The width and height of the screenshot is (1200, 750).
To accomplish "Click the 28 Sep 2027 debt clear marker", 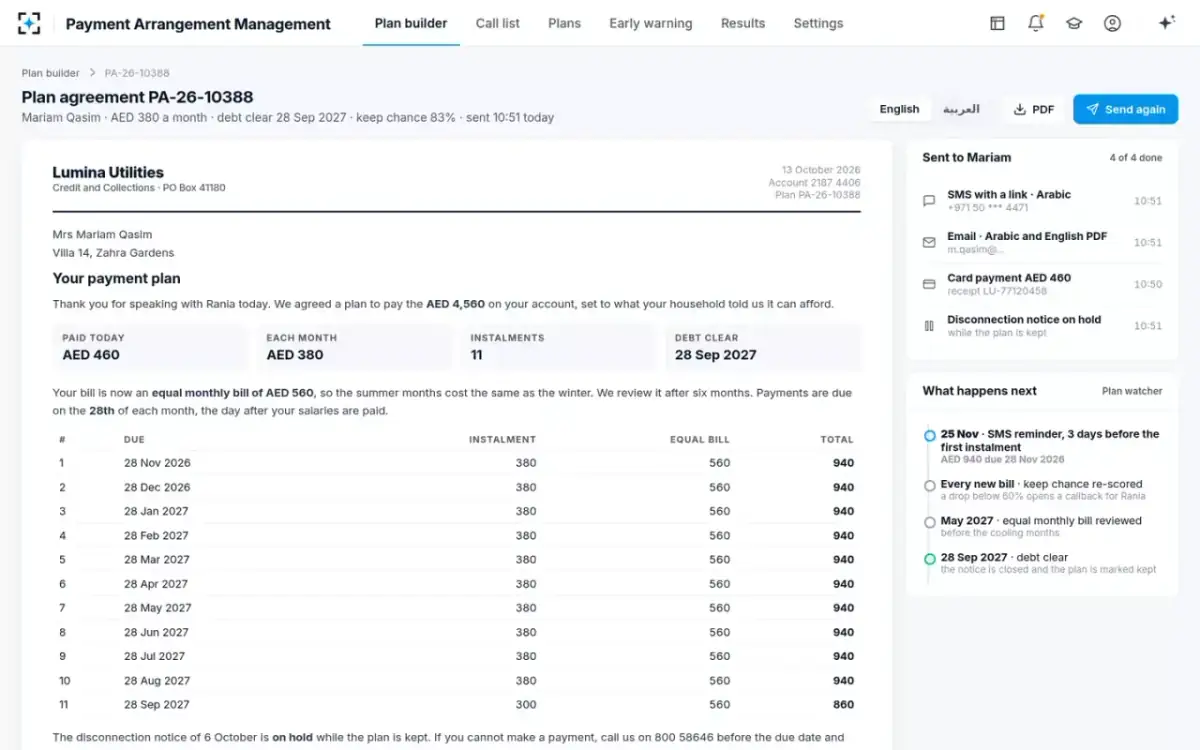I will (930, 558).
